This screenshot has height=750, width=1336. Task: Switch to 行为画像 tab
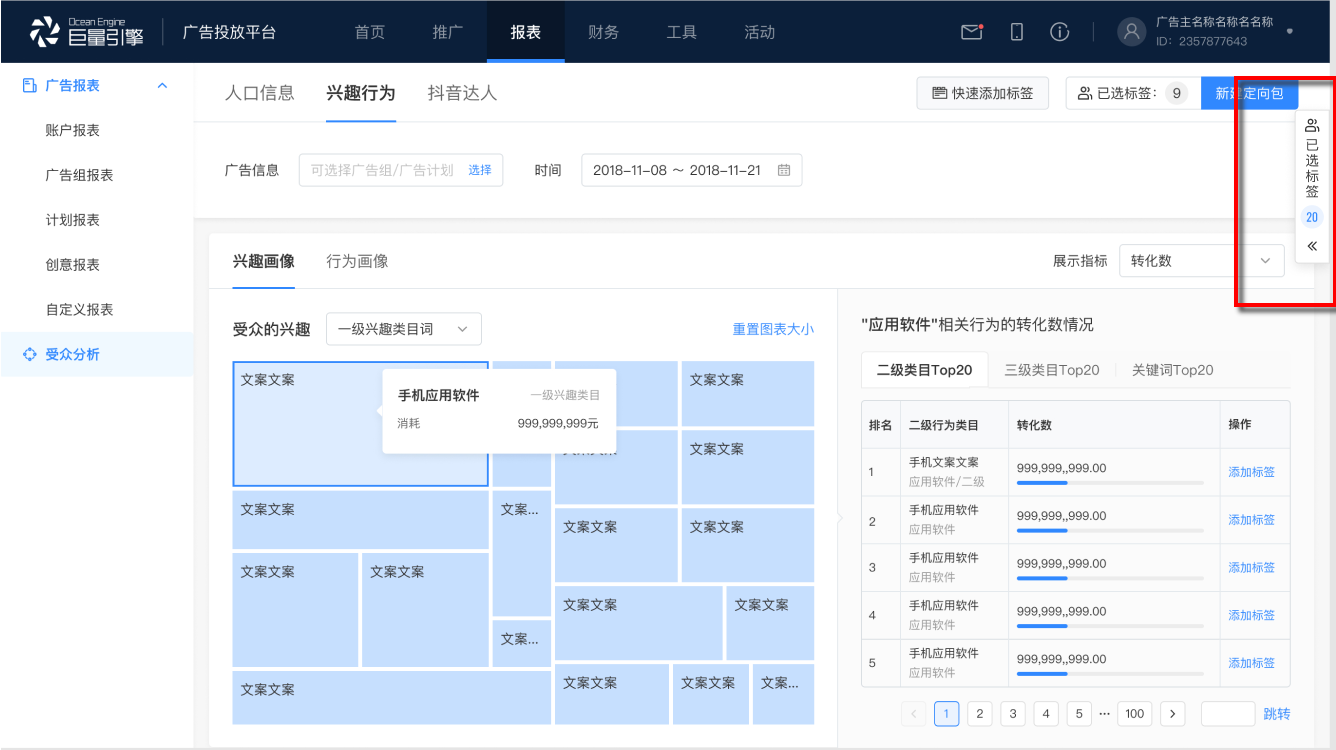[358, 261]
